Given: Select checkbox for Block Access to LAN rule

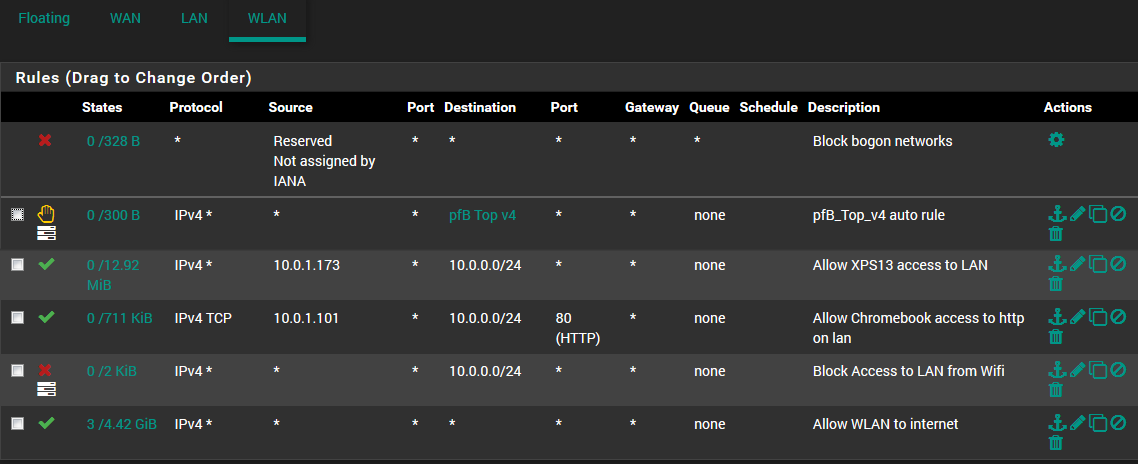Looking at the screenshot, I should coord(17,370).
